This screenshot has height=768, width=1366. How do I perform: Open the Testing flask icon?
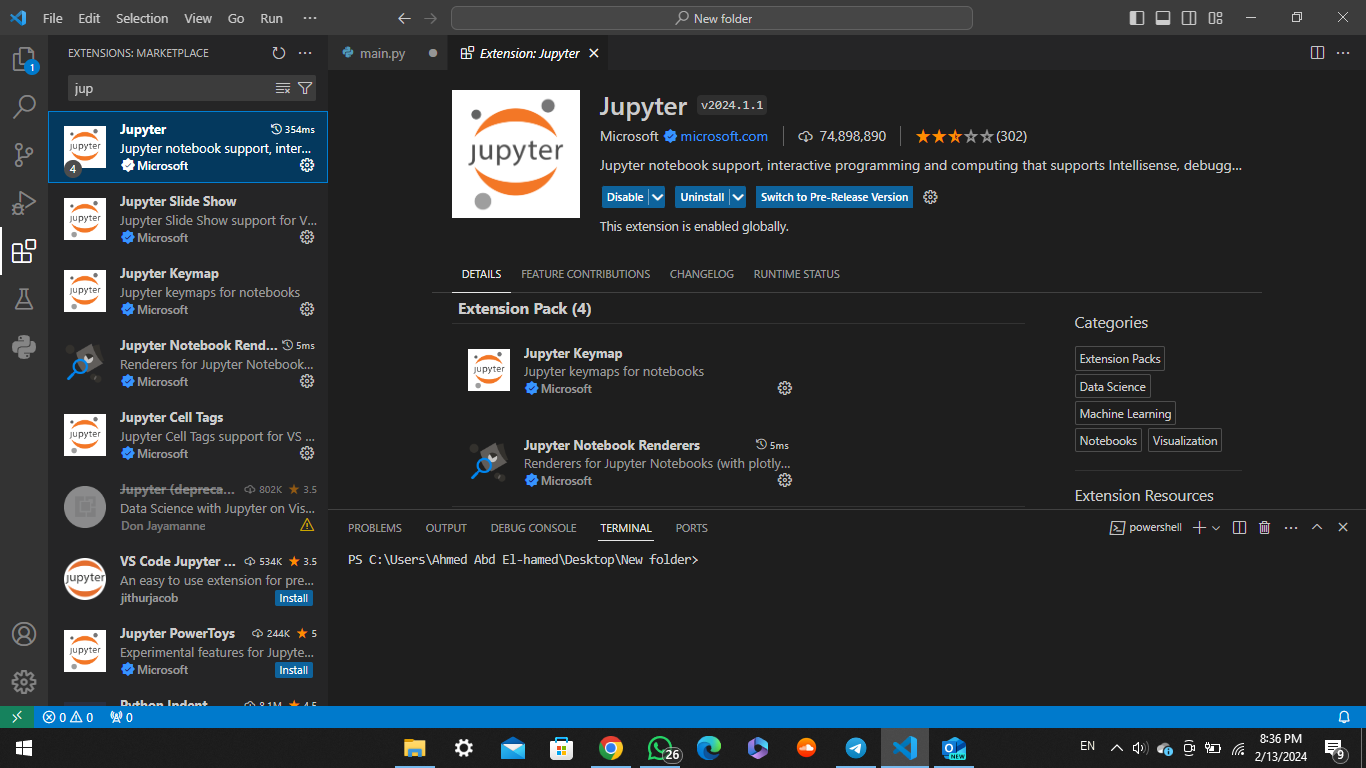point(24,299)
